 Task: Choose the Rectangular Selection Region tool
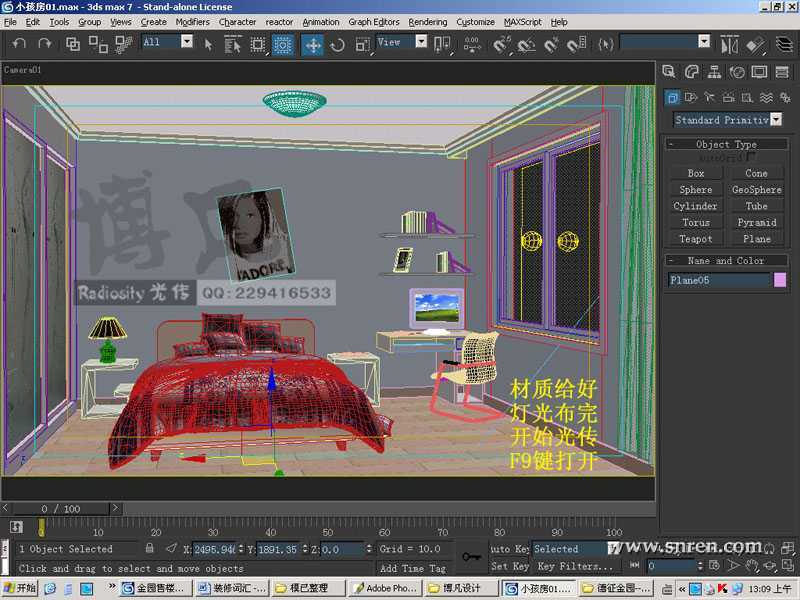click(258, 45)
